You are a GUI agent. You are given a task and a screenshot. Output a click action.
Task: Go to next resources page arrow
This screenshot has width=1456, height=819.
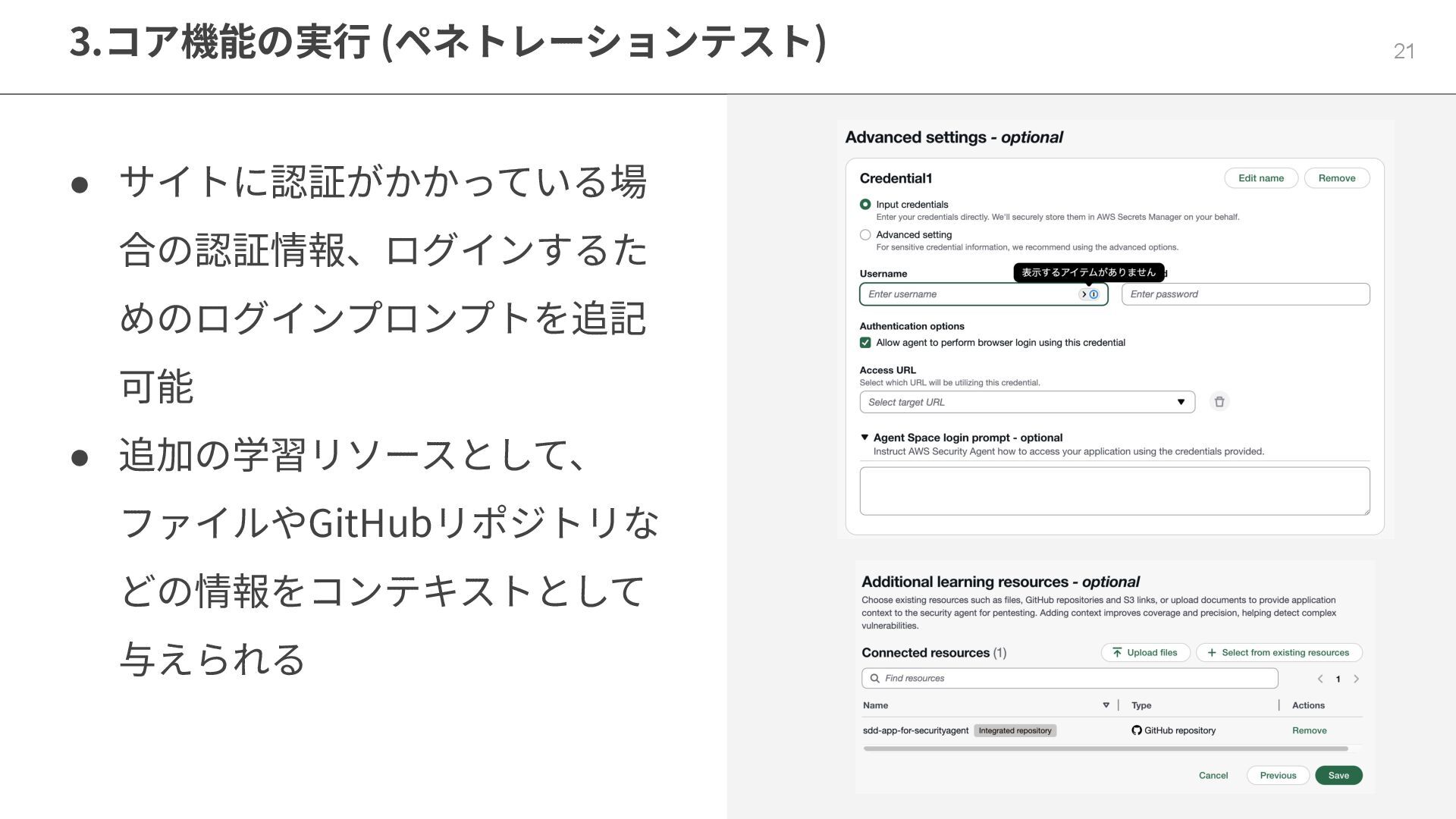(1356, 679)
